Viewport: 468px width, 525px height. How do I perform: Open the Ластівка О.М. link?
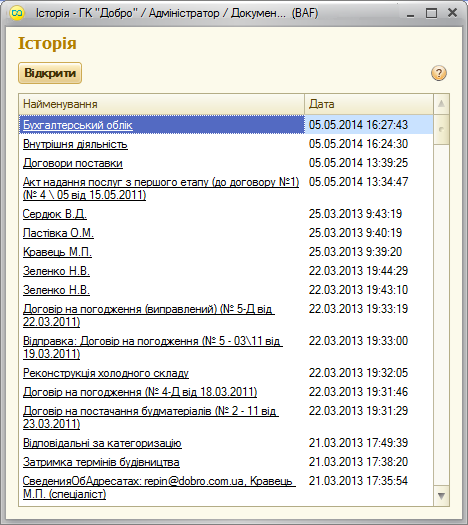point(58,233)
